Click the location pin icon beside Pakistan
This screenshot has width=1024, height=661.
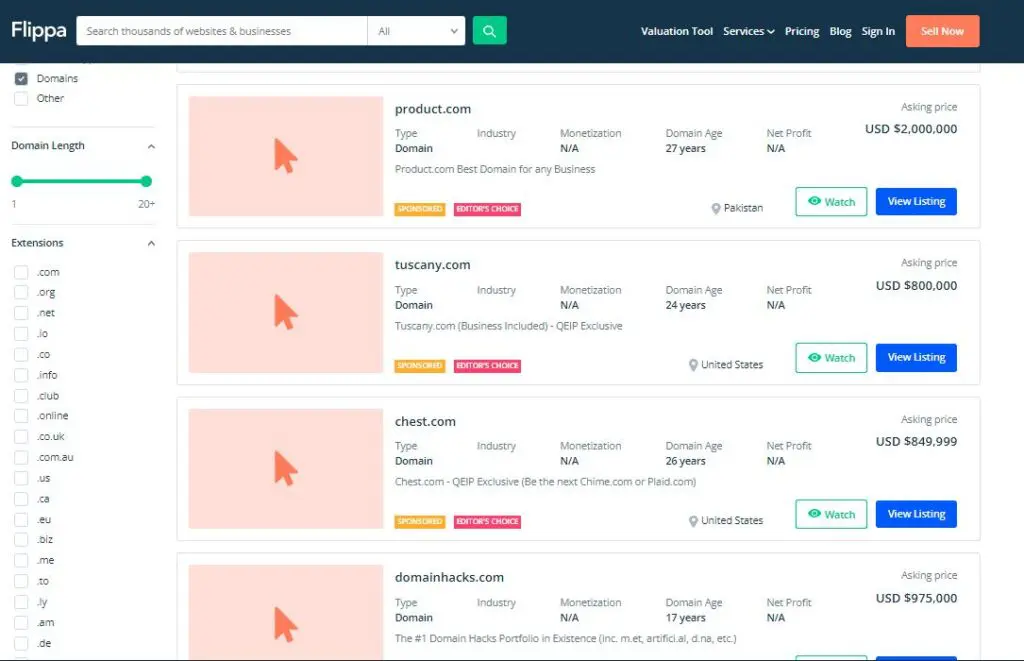[x=716, y=208]
